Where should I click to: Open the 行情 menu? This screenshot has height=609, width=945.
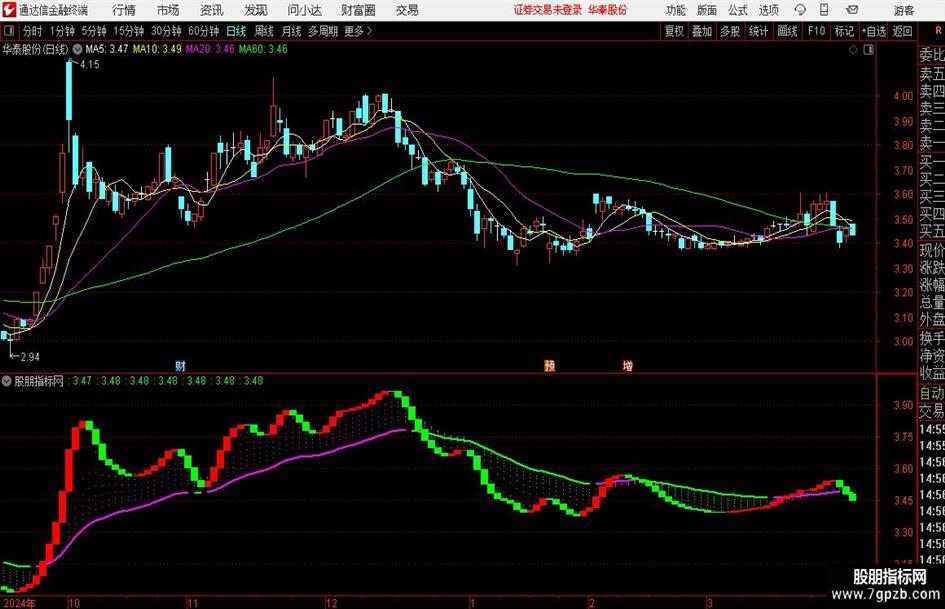pos(124,10)
